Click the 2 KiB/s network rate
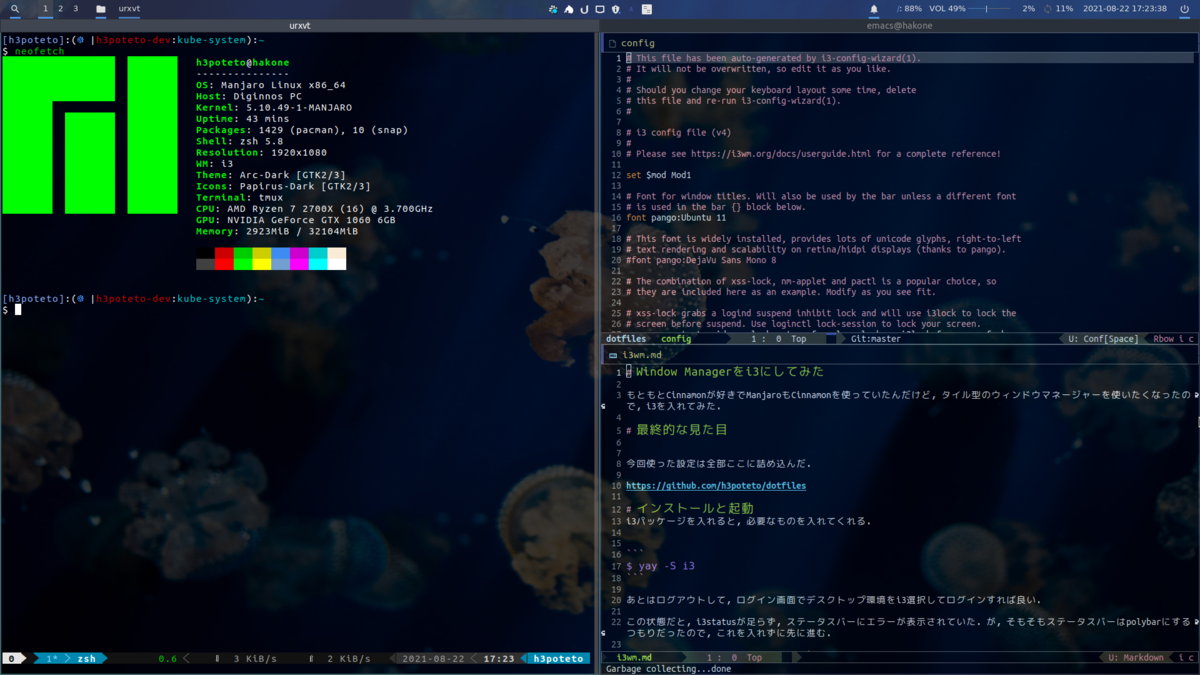This screenshot has height=675, width=1200. click(x=348, y=659)
